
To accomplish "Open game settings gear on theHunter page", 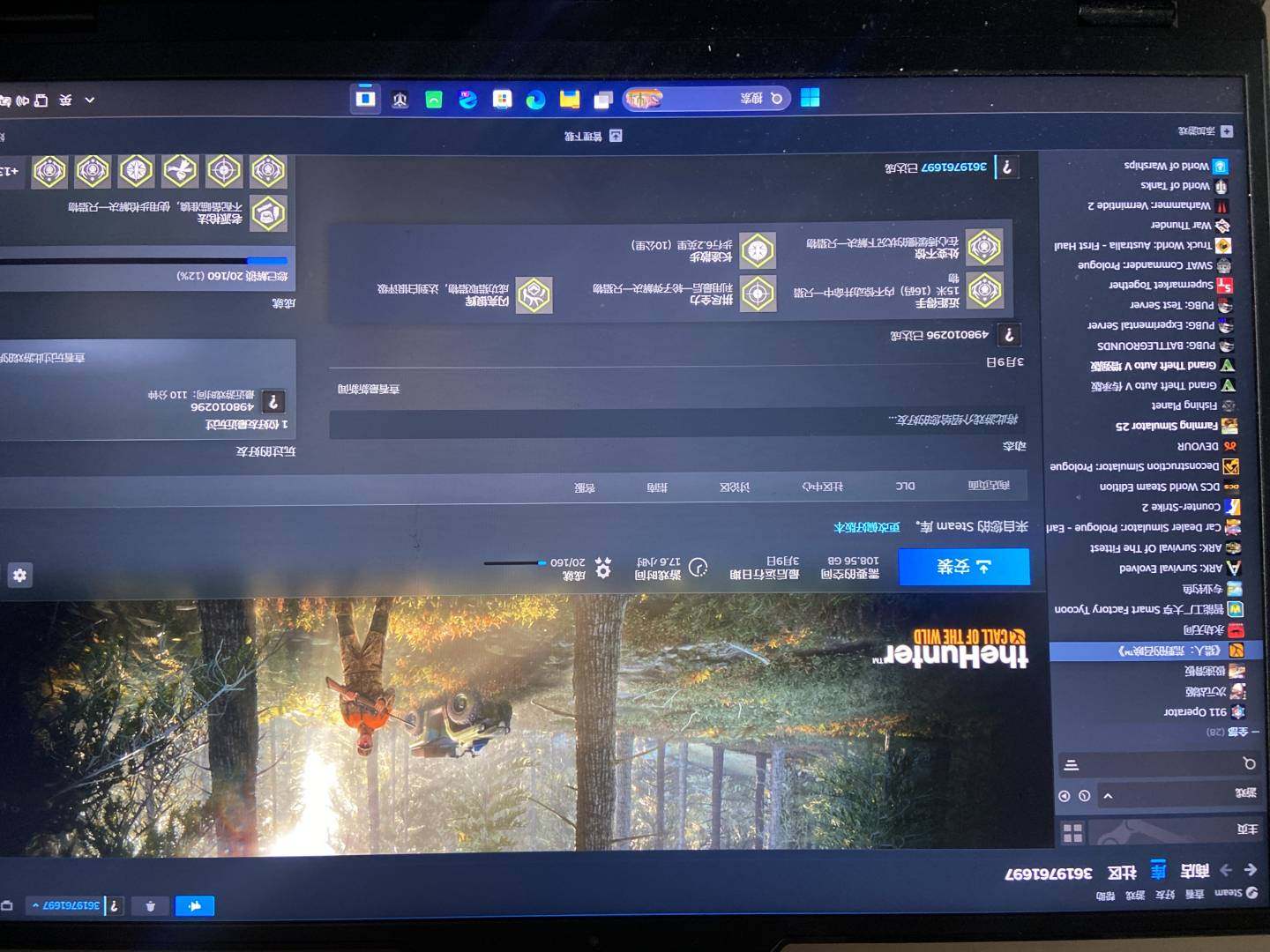I will (19, 576).
